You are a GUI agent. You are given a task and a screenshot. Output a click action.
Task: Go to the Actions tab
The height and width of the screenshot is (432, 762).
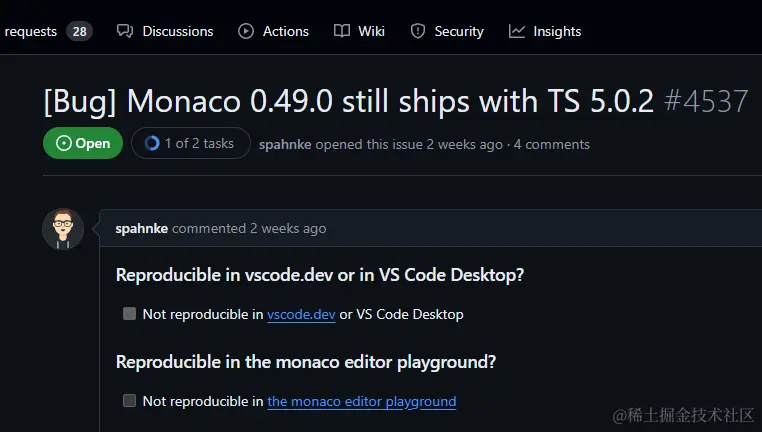(285, 31)
